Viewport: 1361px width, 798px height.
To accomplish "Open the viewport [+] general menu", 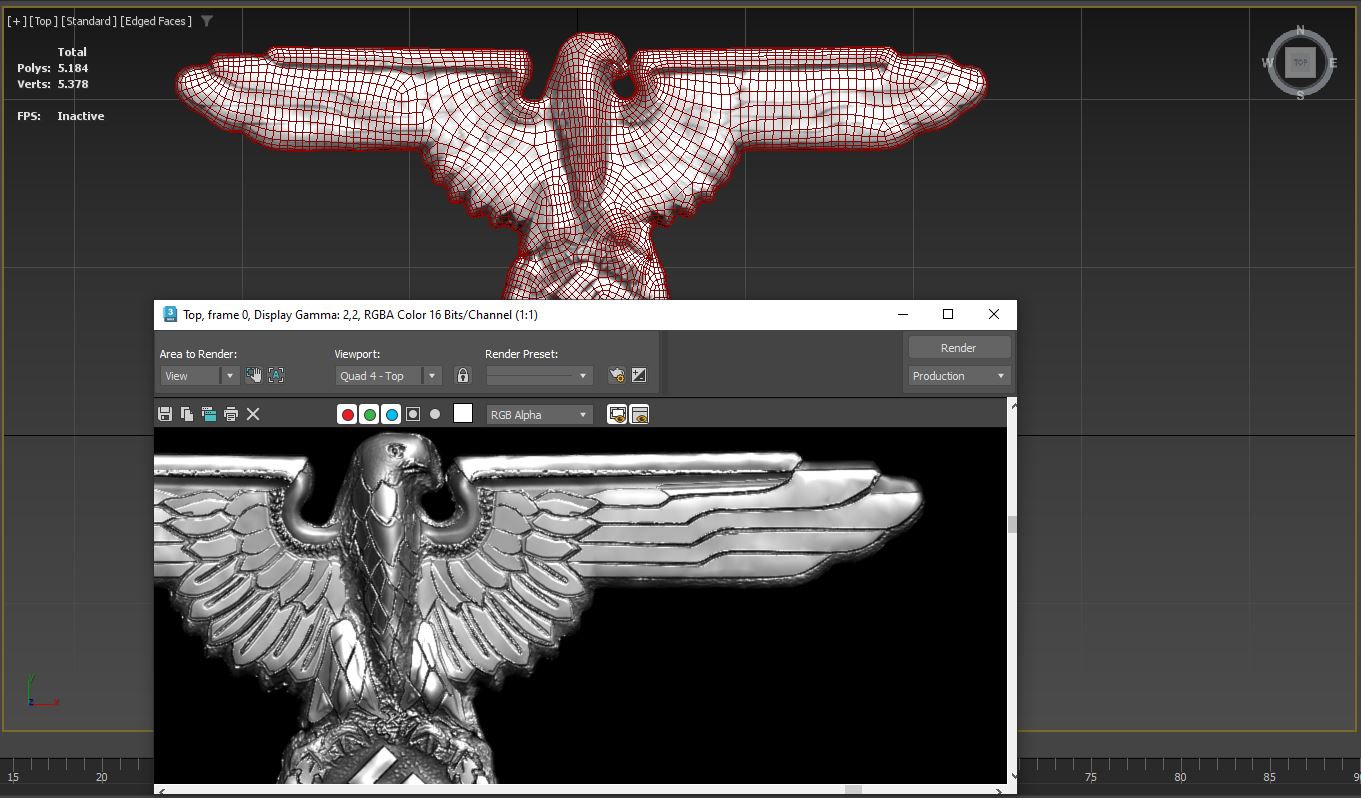I will 17,21.
